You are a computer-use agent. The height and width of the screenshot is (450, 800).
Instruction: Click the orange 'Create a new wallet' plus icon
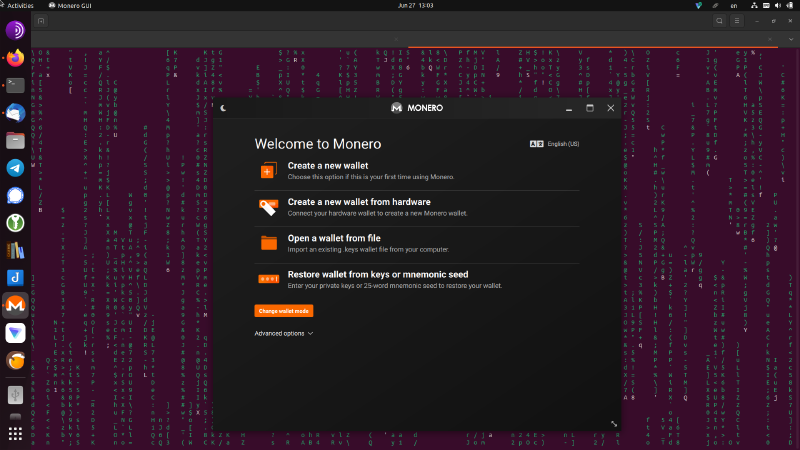tap(268, 171)
